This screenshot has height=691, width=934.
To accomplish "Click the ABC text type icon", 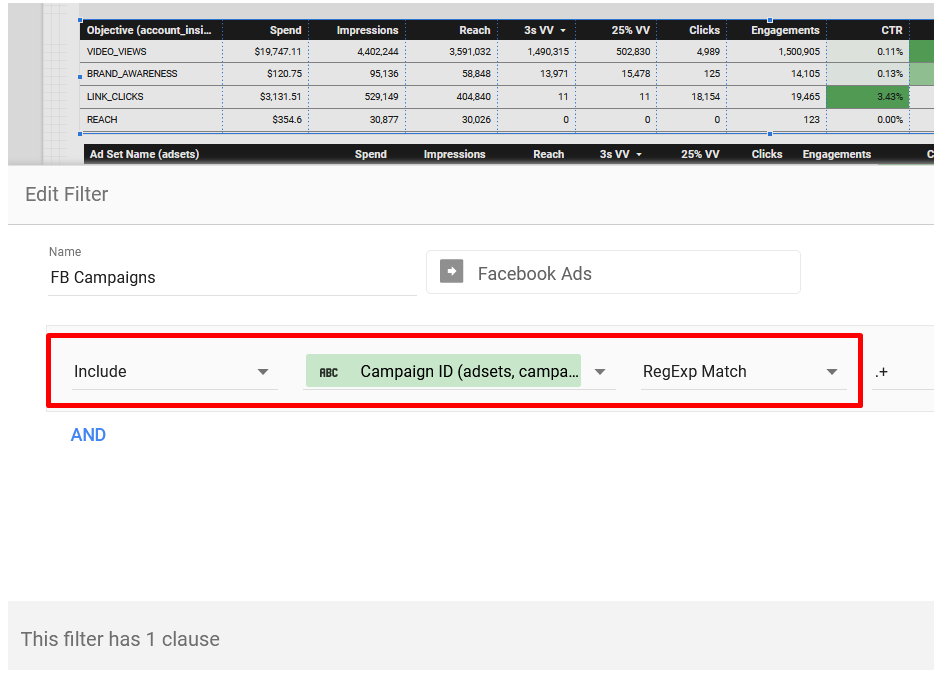I will click(328, 372).
